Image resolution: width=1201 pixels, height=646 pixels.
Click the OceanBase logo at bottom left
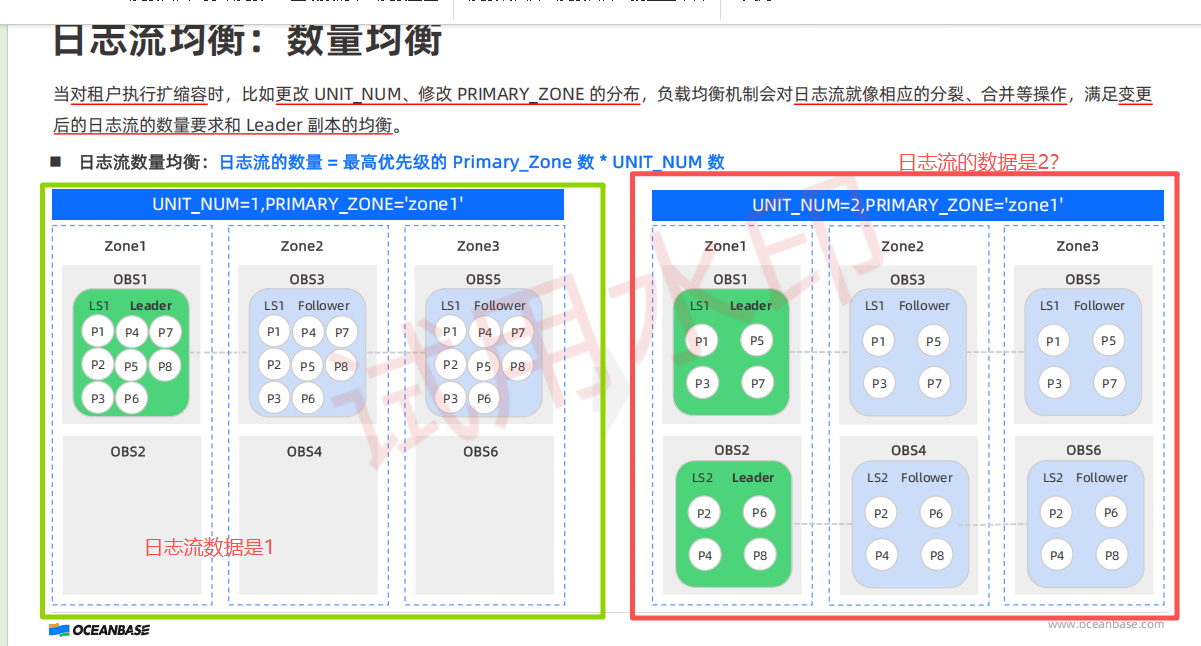[99, 630]
